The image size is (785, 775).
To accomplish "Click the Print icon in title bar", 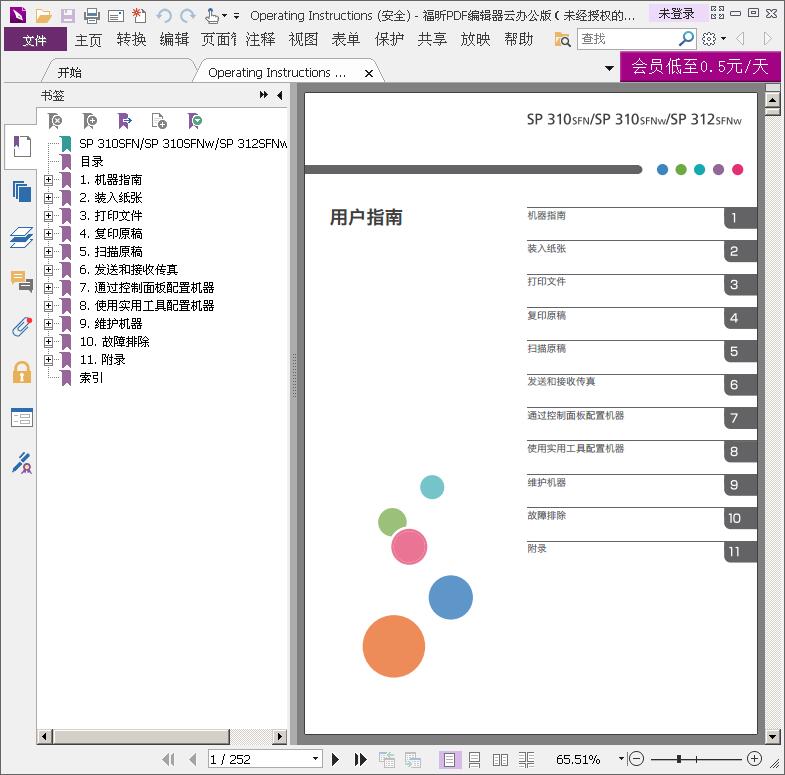I will coord(92,16).
